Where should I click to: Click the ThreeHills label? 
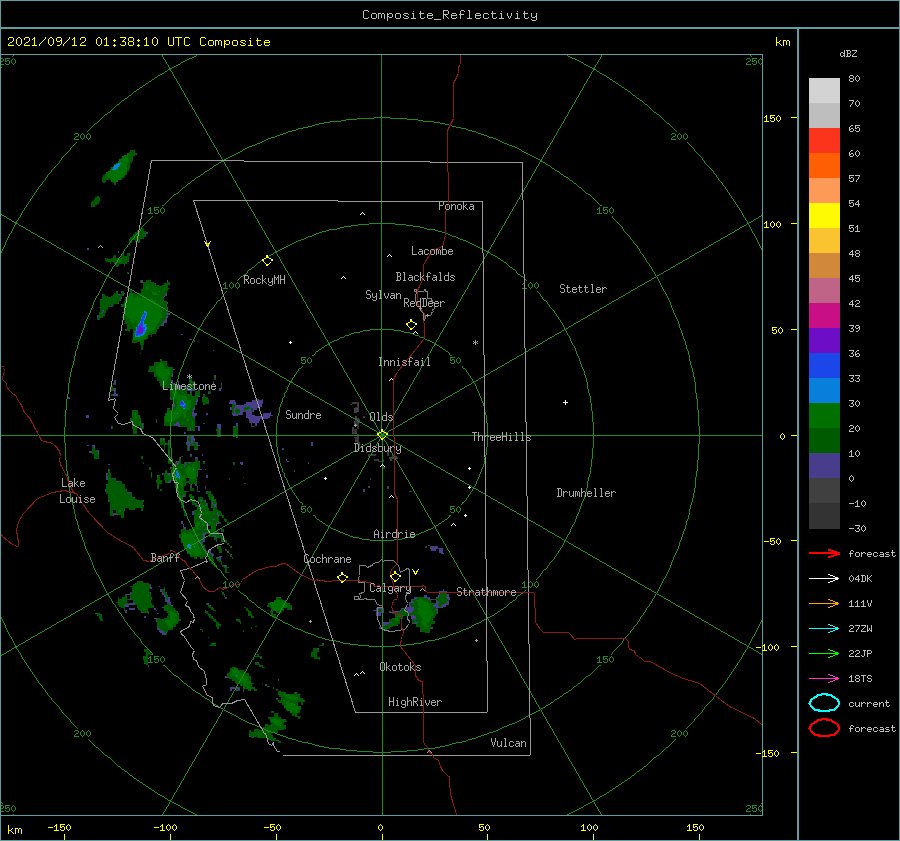click(501, 437)
